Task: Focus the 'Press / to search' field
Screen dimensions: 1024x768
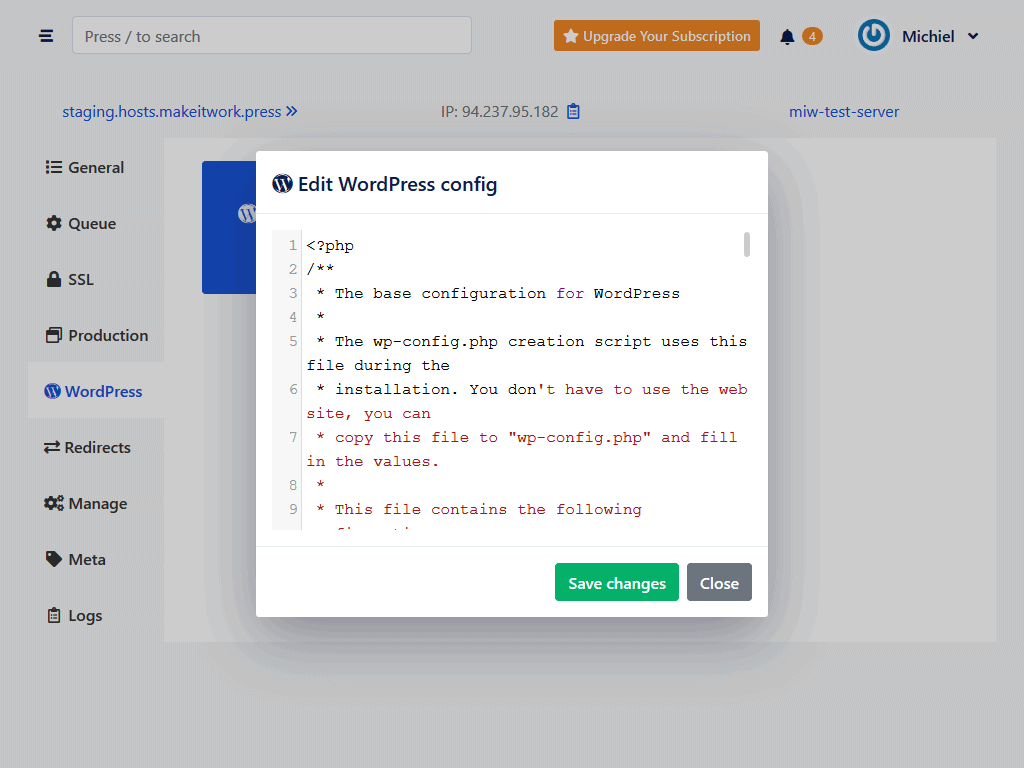Action: 272,35
